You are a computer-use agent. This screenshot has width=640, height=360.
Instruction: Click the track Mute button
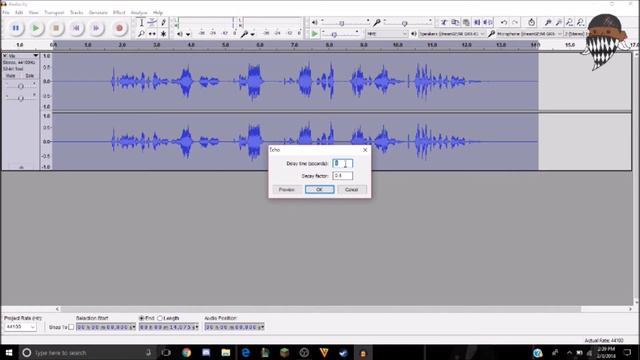(x=11, y=76)
